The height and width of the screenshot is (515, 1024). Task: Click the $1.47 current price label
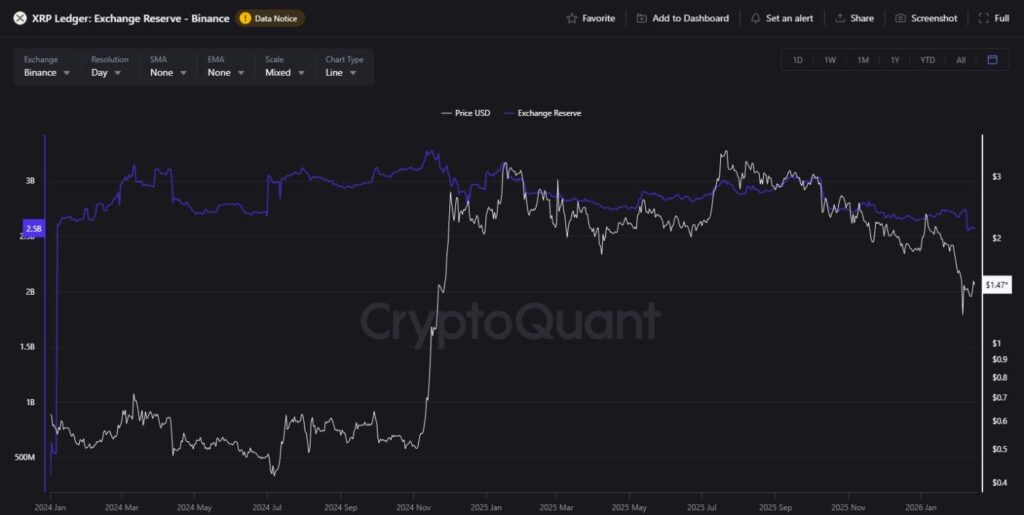996,285
